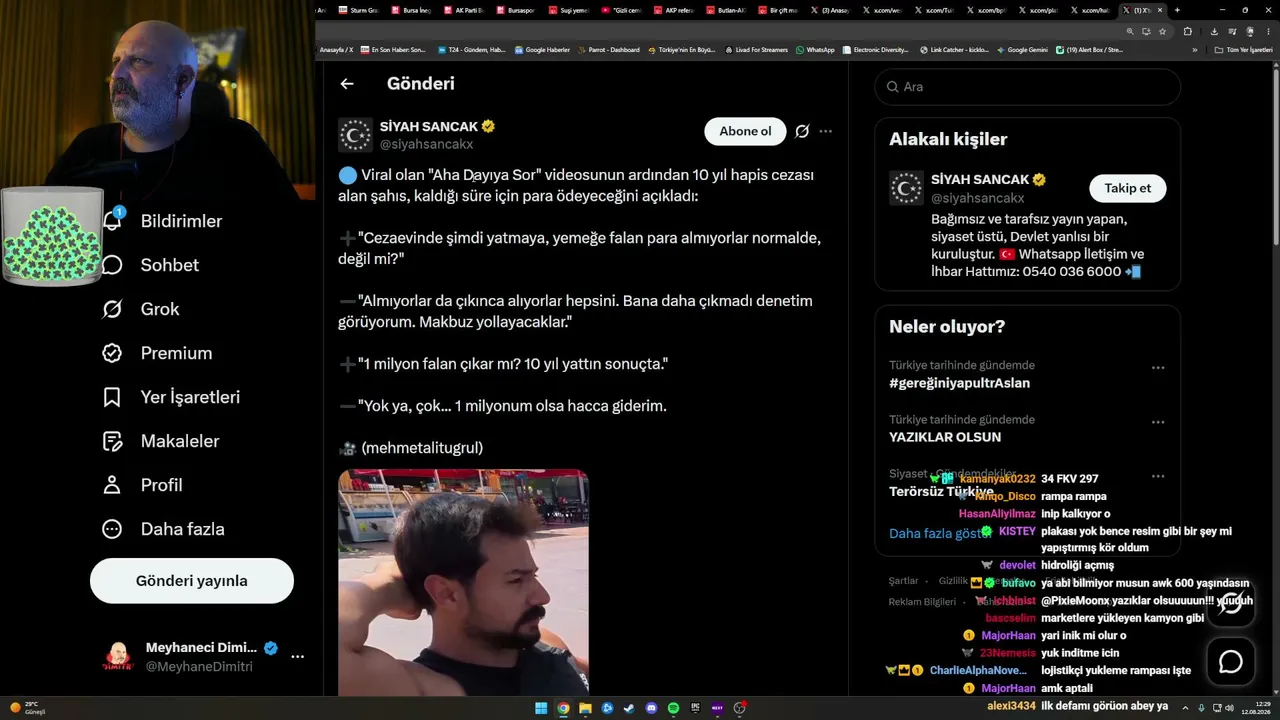The height and width of the screenshot is (720, 1280).
Task: Follow SİYAH SANCAK with Takip et
Action: (1128, 188)
